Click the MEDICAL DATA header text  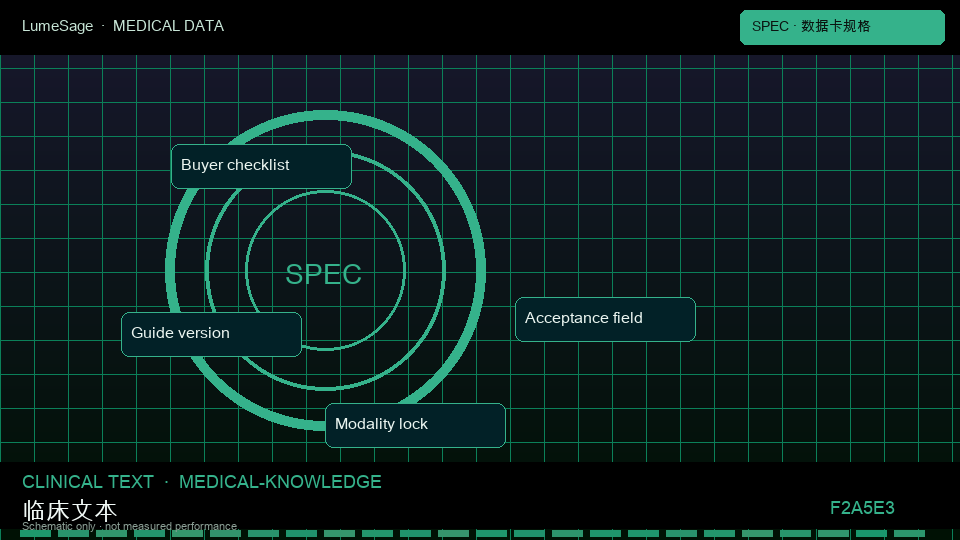pyautogui.click(x=168, y=26)
